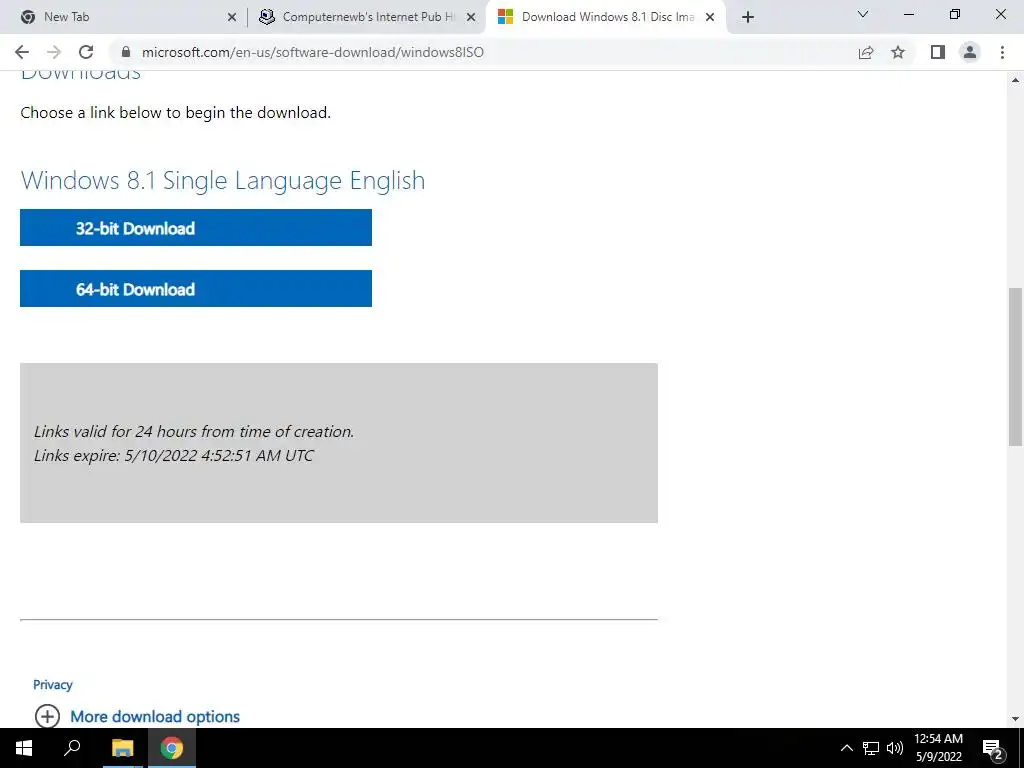Screen dimensions: 1024x768
Task: Click the links expire date text
Action: 174,455
